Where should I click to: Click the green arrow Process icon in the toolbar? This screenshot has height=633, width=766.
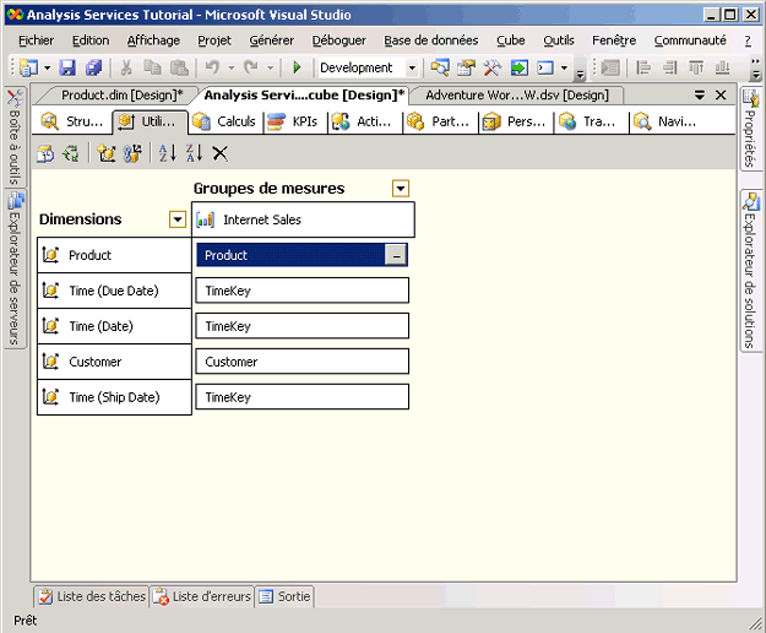519,67
